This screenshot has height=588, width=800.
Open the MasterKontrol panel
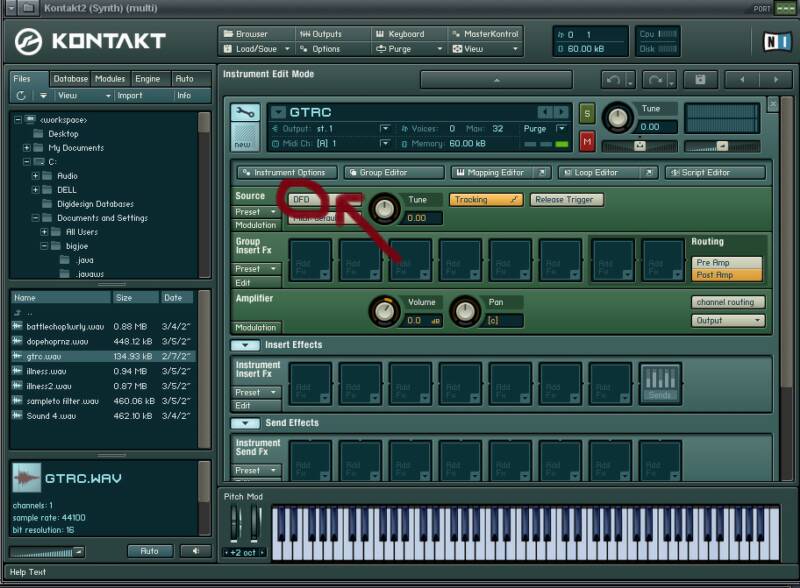tap(485, 34)
